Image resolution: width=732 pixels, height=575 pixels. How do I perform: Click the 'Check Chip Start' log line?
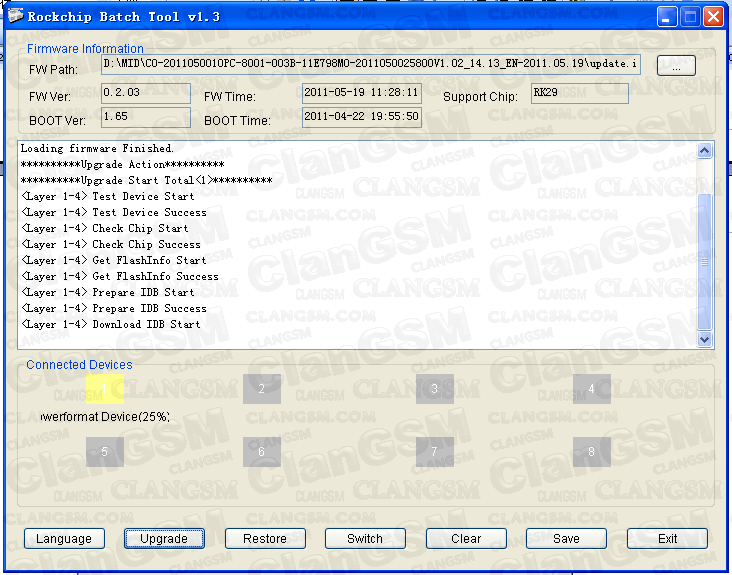point(105,228)
